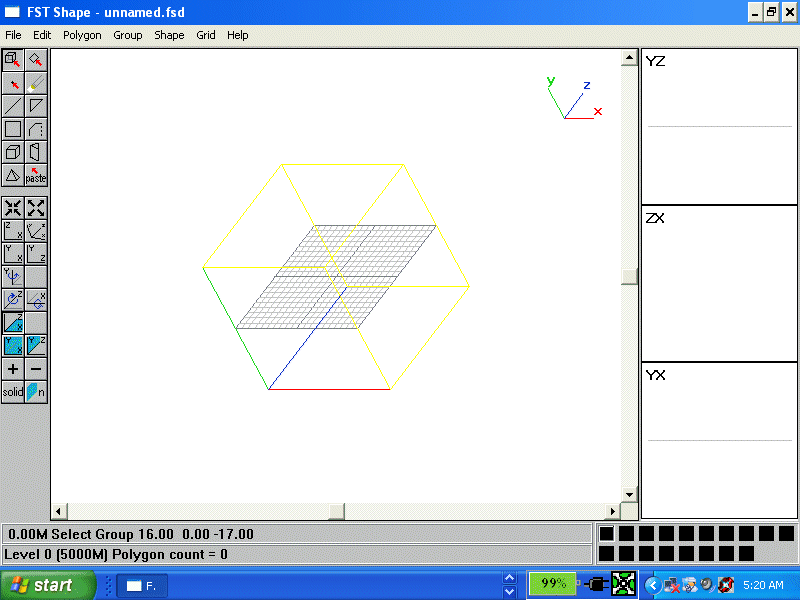Activate the line drawing tool
Screen dimensions: 800x600
12,105
